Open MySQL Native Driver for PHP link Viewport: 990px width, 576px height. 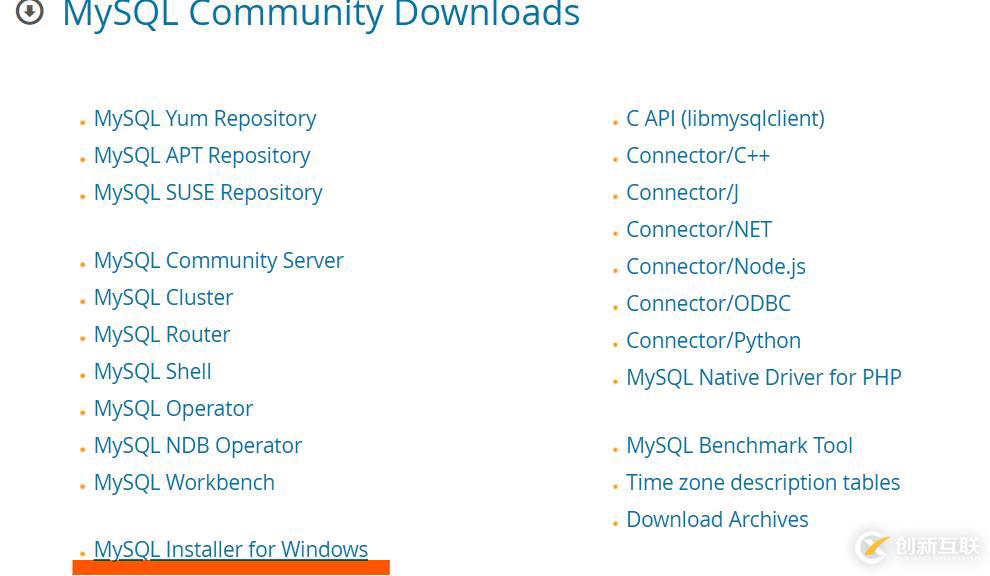764,378
